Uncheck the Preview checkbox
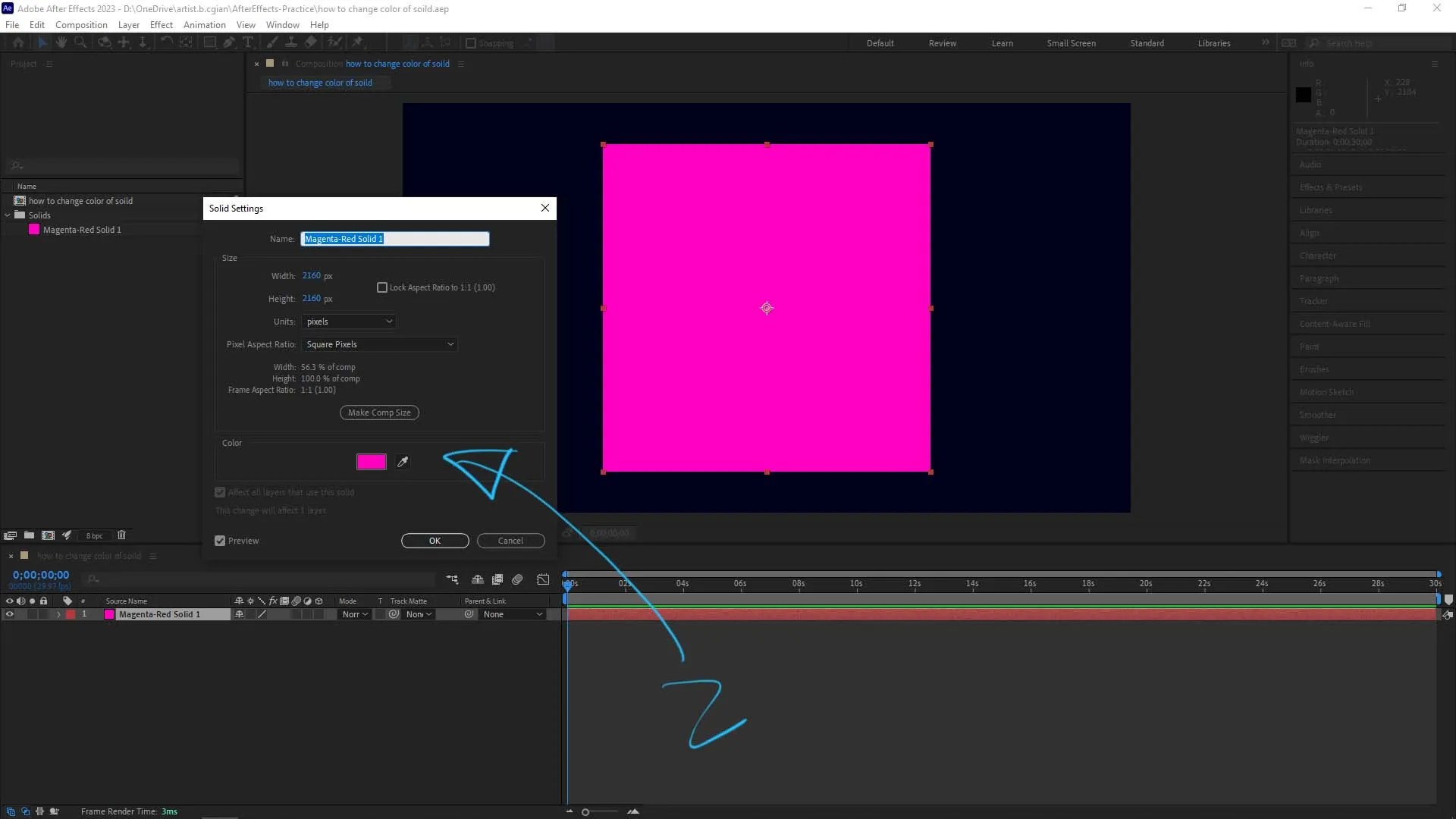 pyautogui.click(x=220, y=541)
